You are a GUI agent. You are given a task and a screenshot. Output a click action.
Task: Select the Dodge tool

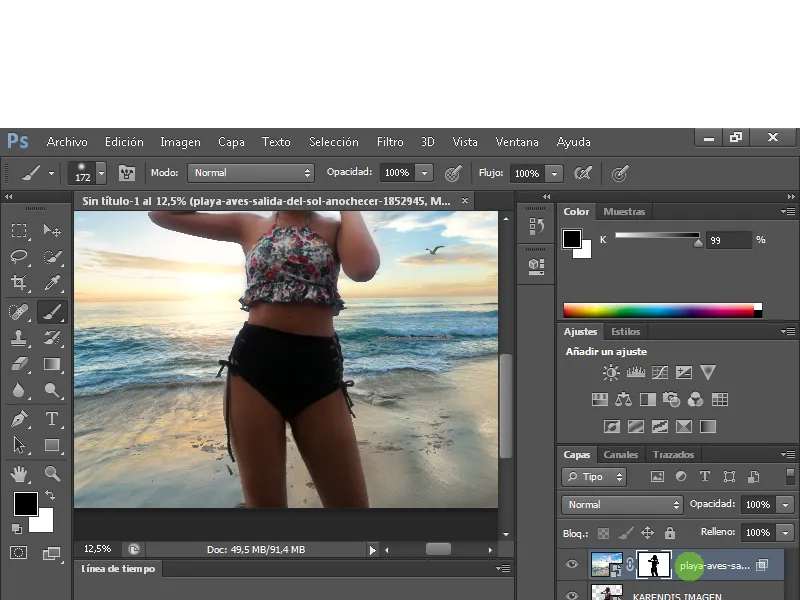pos(52,390)
